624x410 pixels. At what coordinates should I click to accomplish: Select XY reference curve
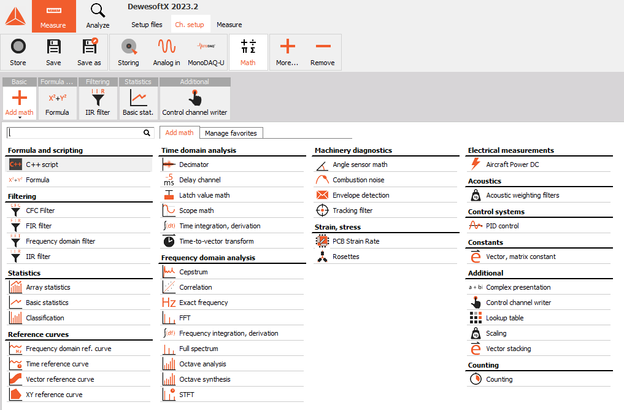pyautogui.click(x=79, y=394)
